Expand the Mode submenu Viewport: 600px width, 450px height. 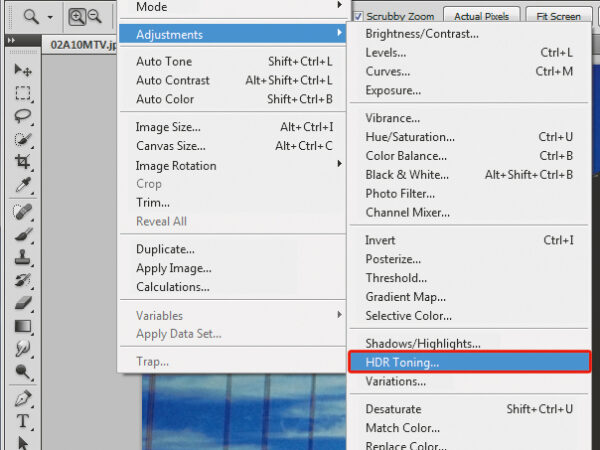coord(230,6)
